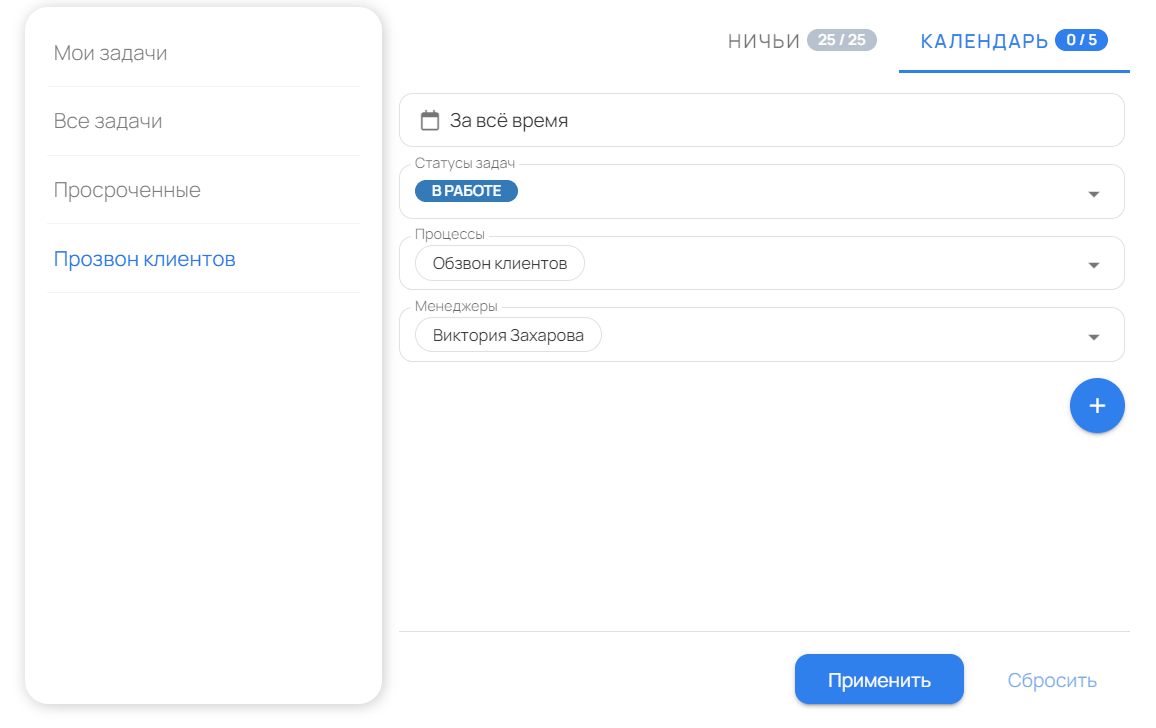The height and width of the screenshot is (728, 1156).
Task: Show the Просроченные task list
Action: (127, 190)
